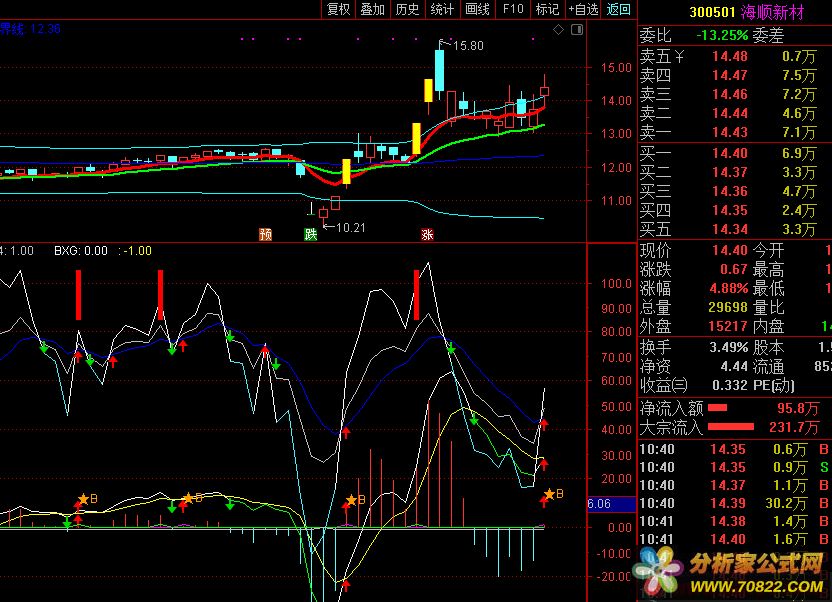Image resolution: width=832 pixels, height=602 pixels.
Task: Toggle 叠加 overlay mode
Action: click(x=373, y=9)
